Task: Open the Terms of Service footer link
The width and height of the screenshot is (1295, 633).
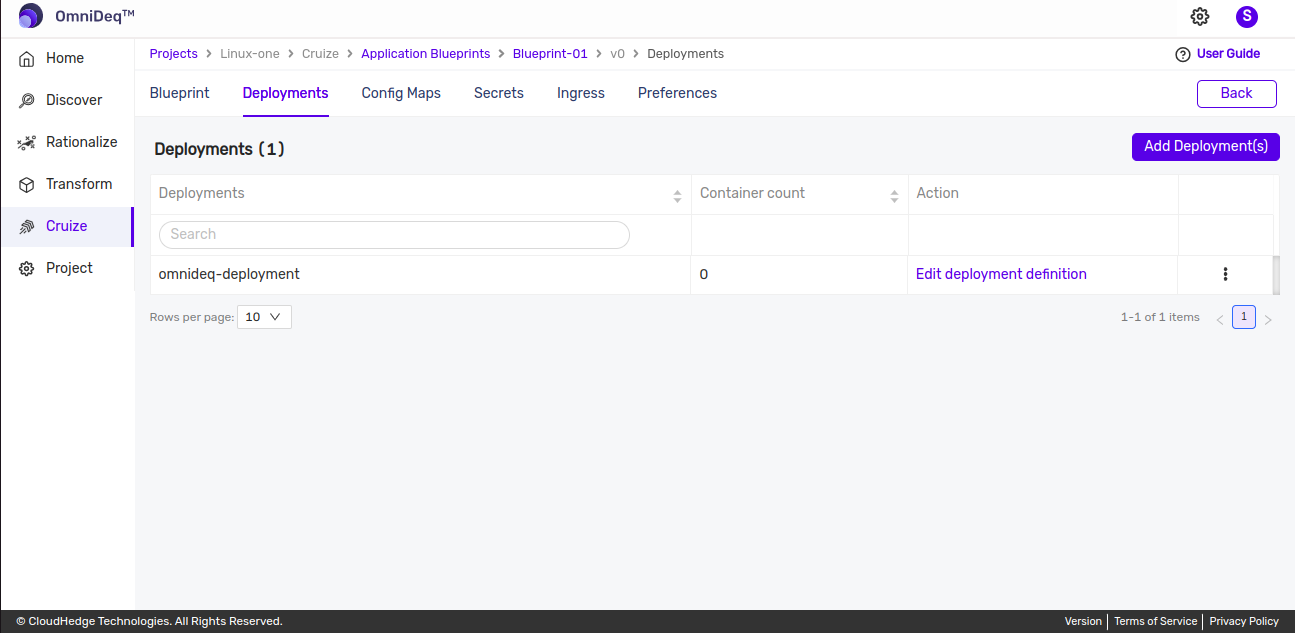Action: [1155, 621]
